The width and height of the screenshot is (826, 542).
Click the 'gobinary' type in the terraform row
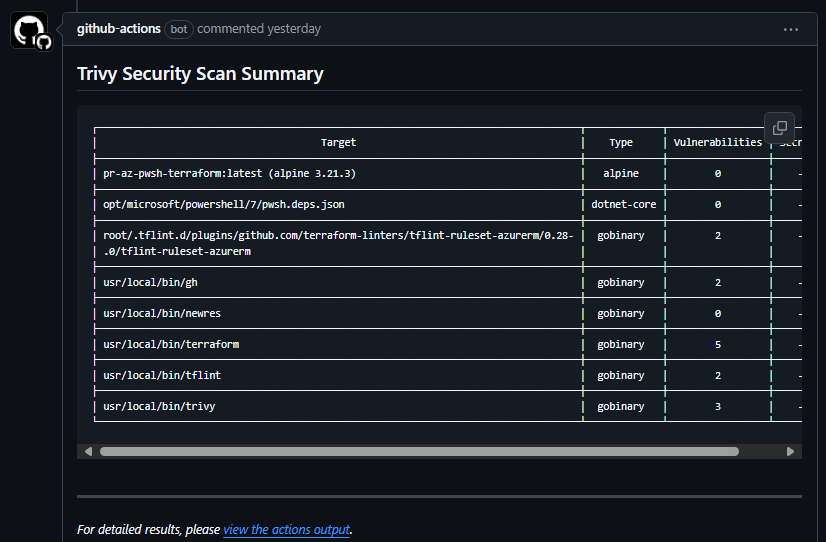[x=621, y=344]
